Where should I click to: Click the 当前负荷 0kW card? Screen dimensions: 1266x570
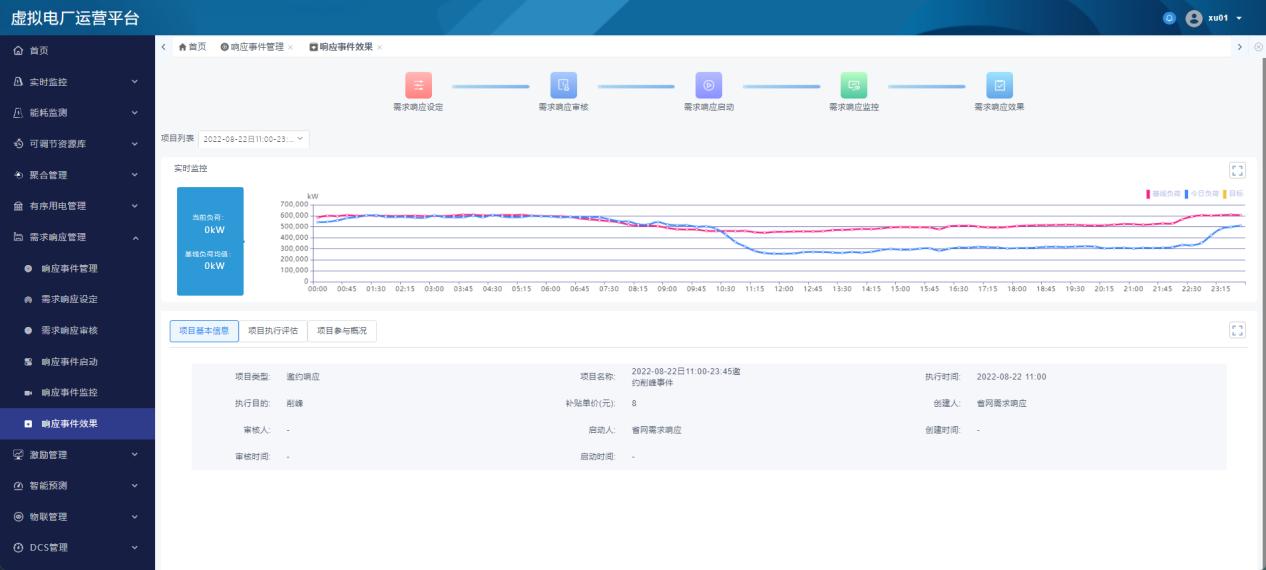[210, 241]
